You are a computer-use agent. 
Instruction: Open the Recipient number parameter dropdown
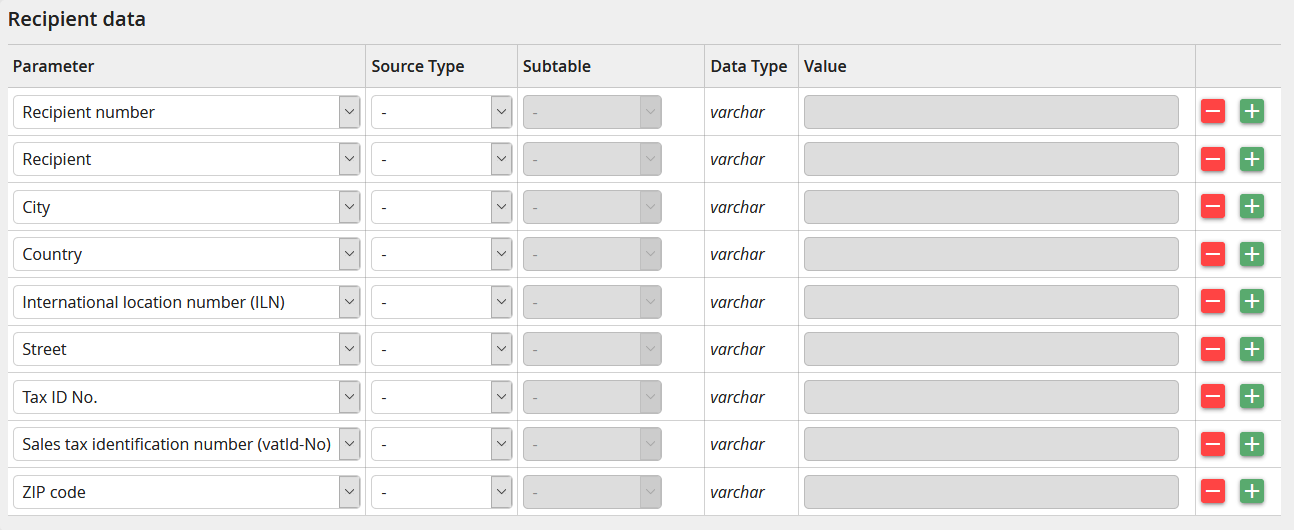tap(186, 112)
